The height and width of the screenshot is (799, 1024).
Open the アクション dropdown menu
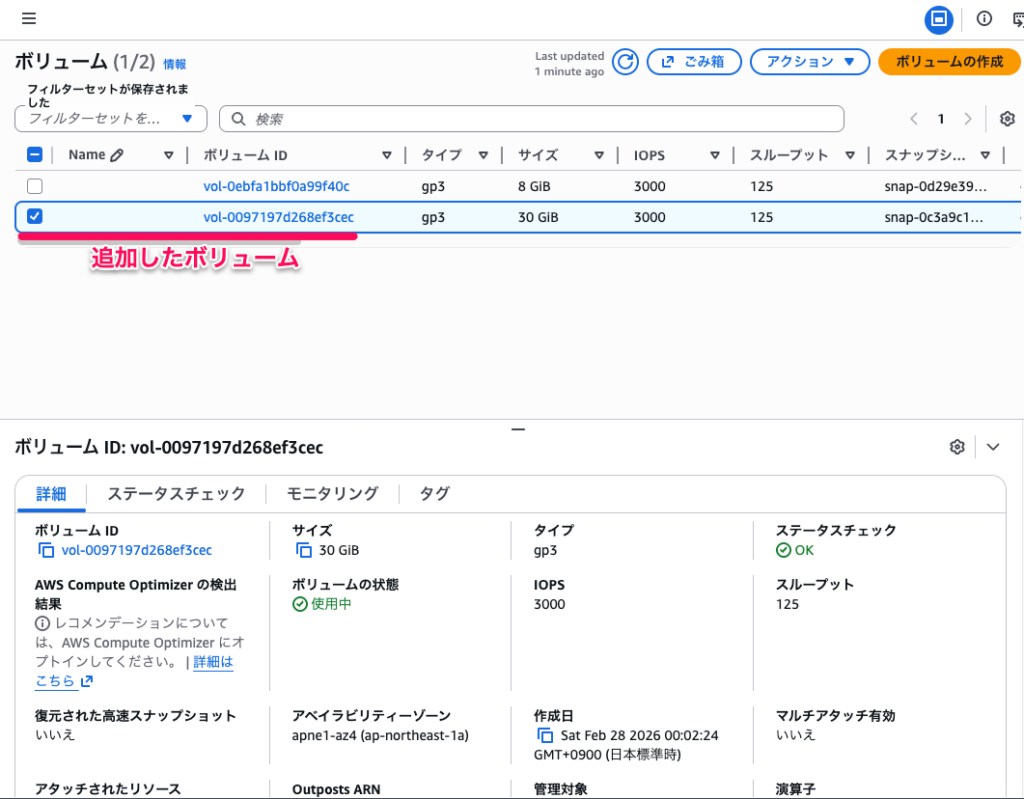[x=809, y=62]
